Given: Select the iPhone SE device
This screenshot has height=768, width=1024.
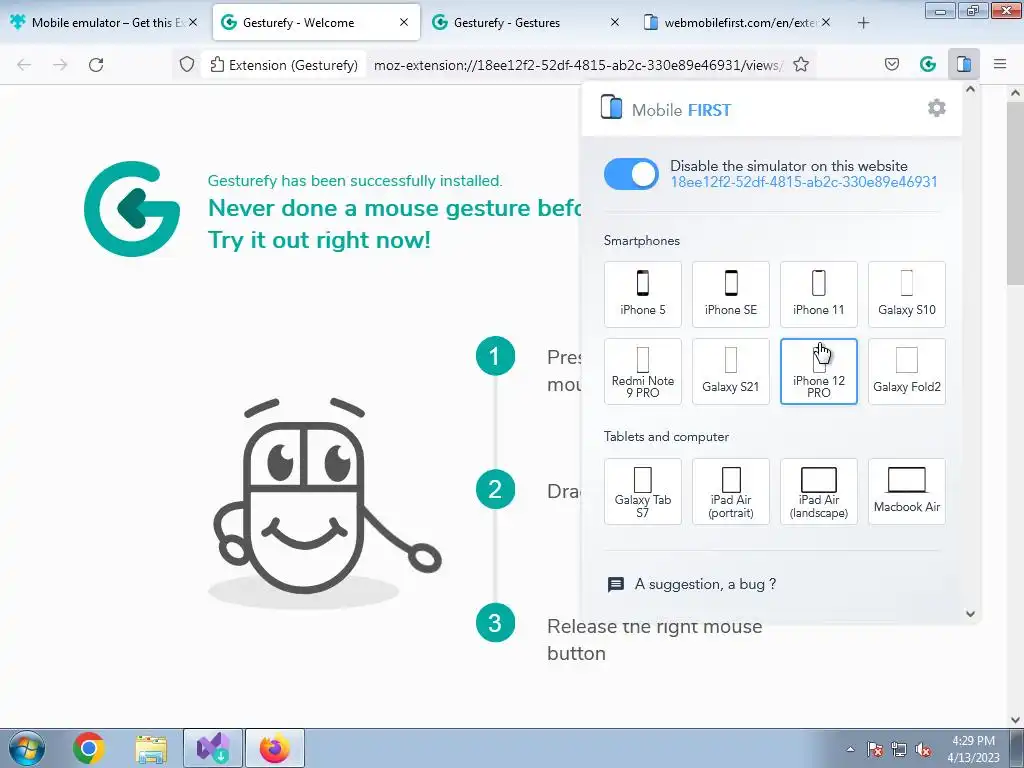Looking at the screenshot, I should pos(731,295).
